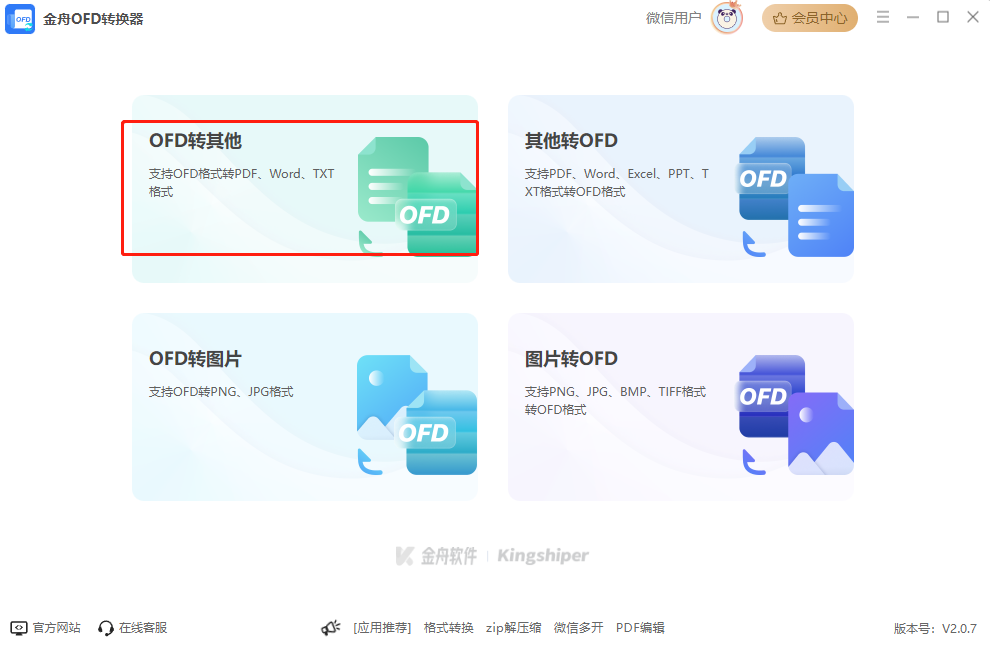Screen dimensions: 990x645
Task: Click the panda user avatar
Action: (727, 18)
